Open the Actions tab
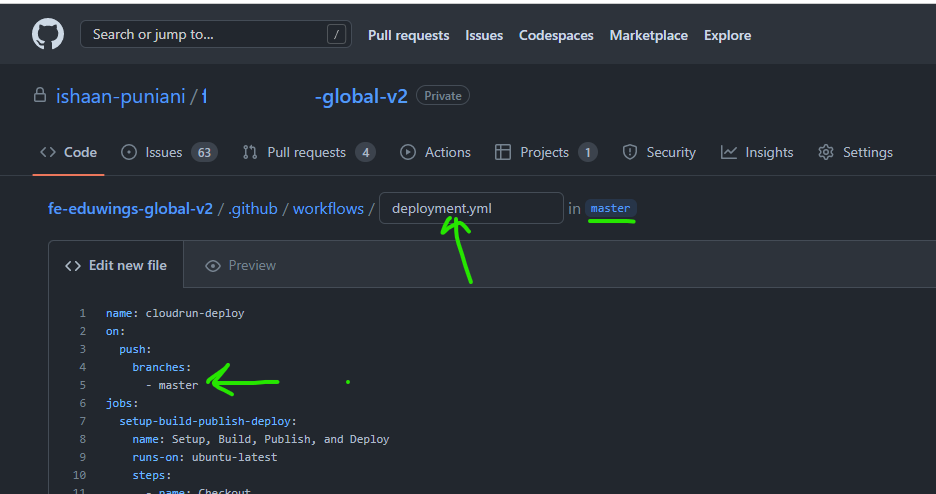Screen dimensions: 936x494 point(435,152)
